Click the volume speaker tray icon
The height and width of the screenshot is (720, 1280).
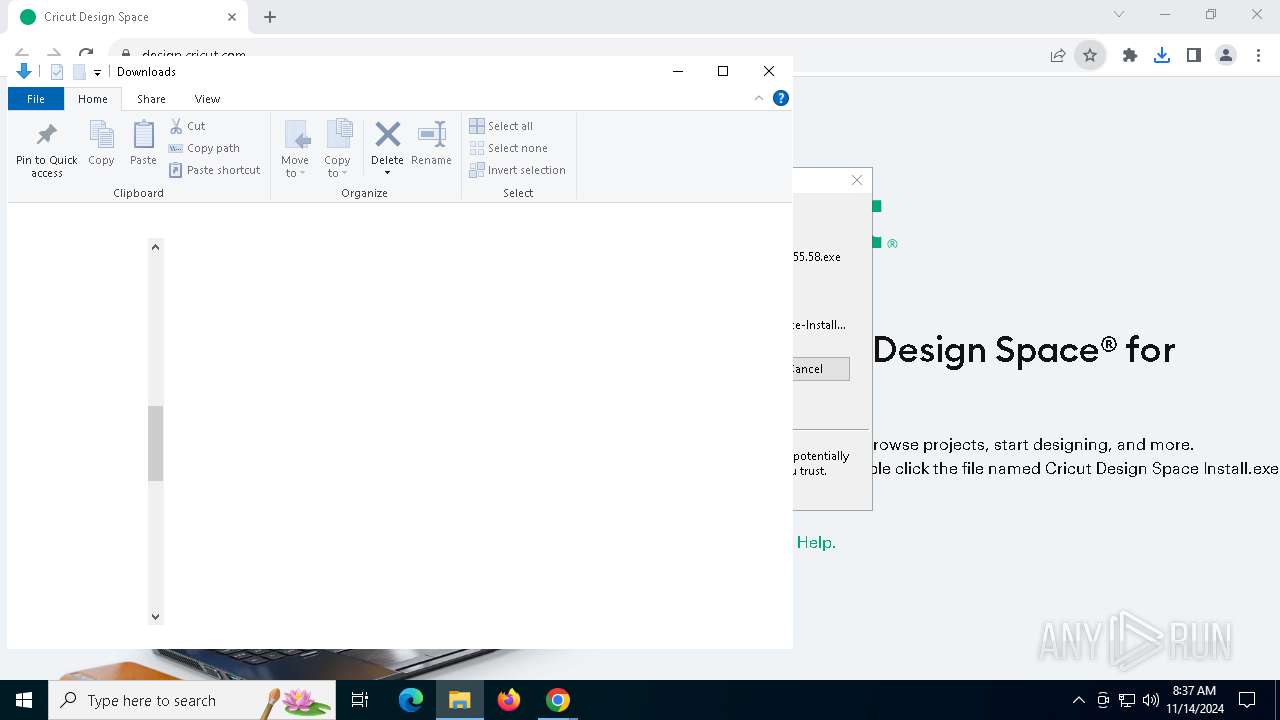[x=1150, y=700]
